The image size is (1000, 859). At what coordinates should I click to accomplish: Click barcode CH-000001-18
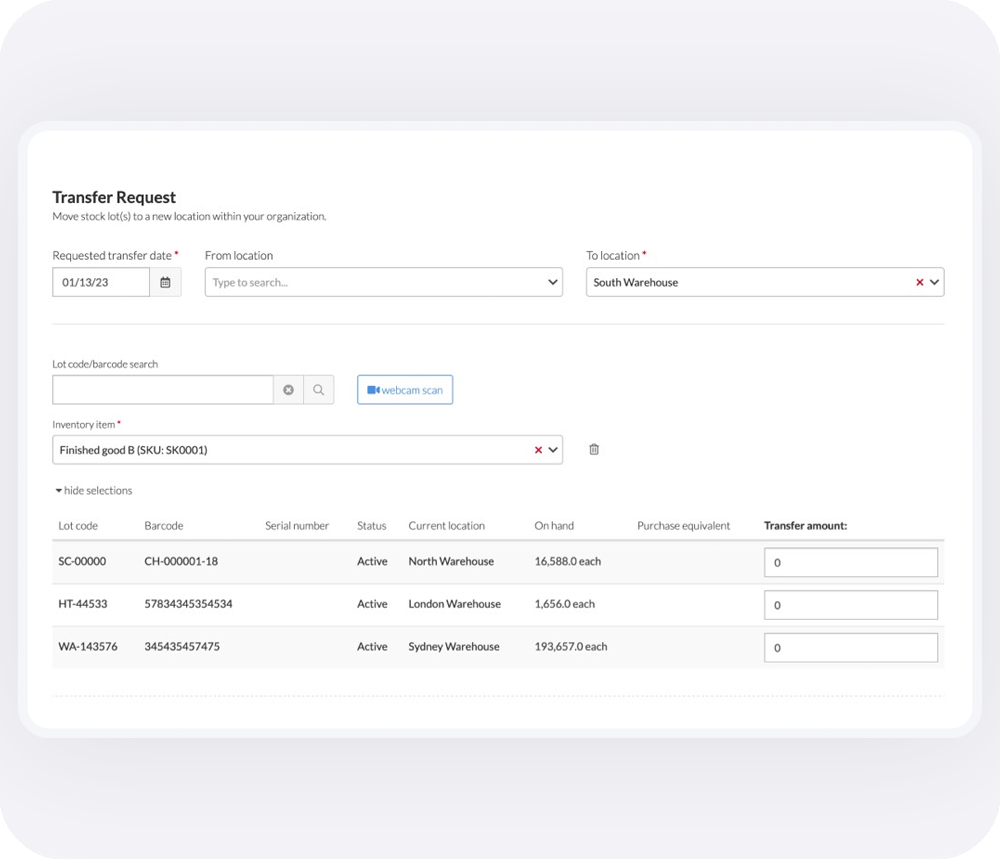pyautogui.click(x=181, y=561)
